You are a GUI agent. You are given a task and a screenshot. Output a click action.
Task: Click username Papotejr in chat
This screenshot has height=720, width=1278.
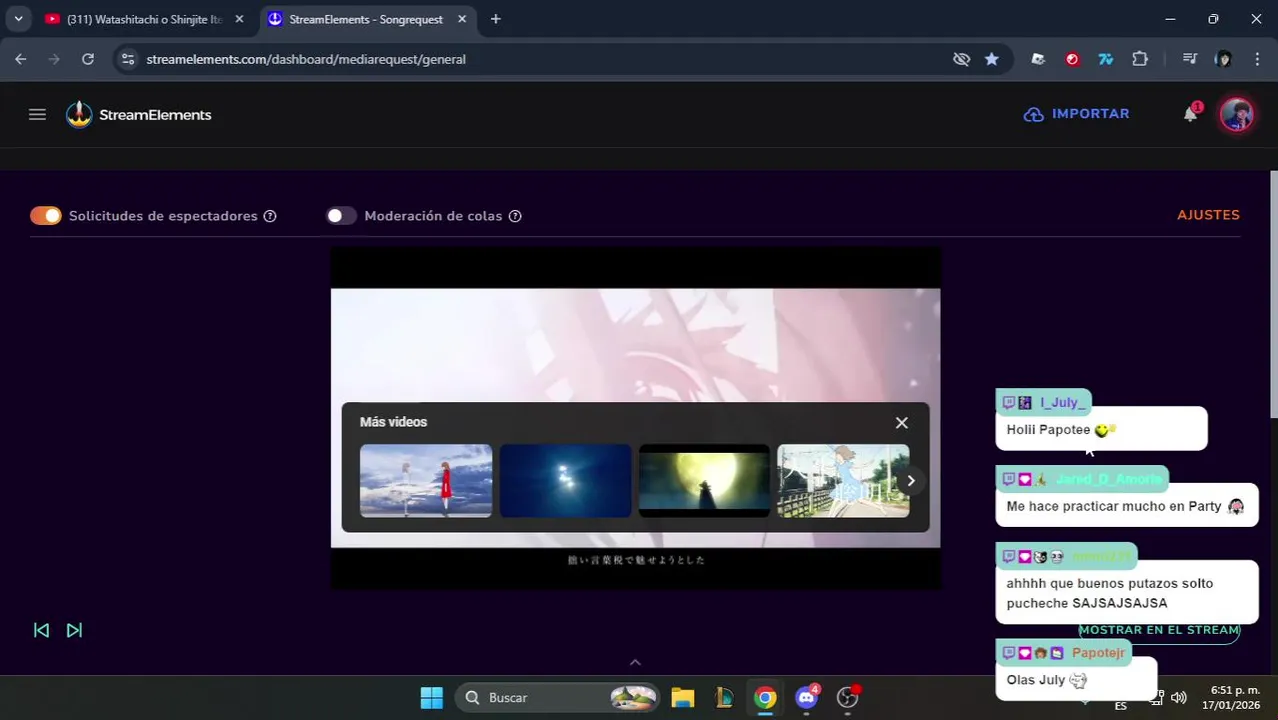1098,653
